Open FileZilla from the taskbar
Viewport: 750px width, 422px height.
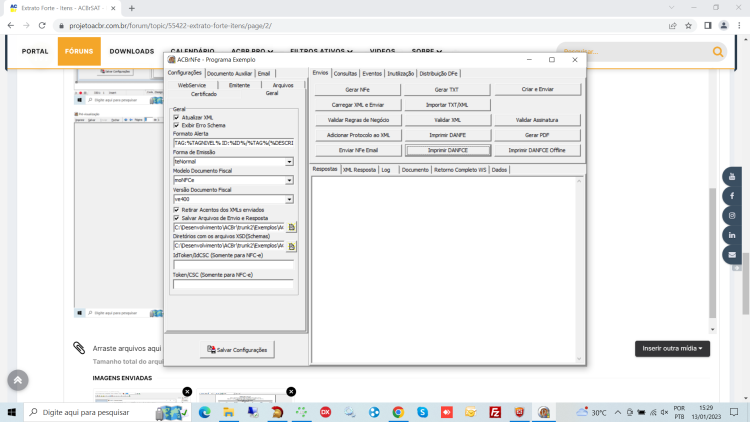[x=495, y=412]
